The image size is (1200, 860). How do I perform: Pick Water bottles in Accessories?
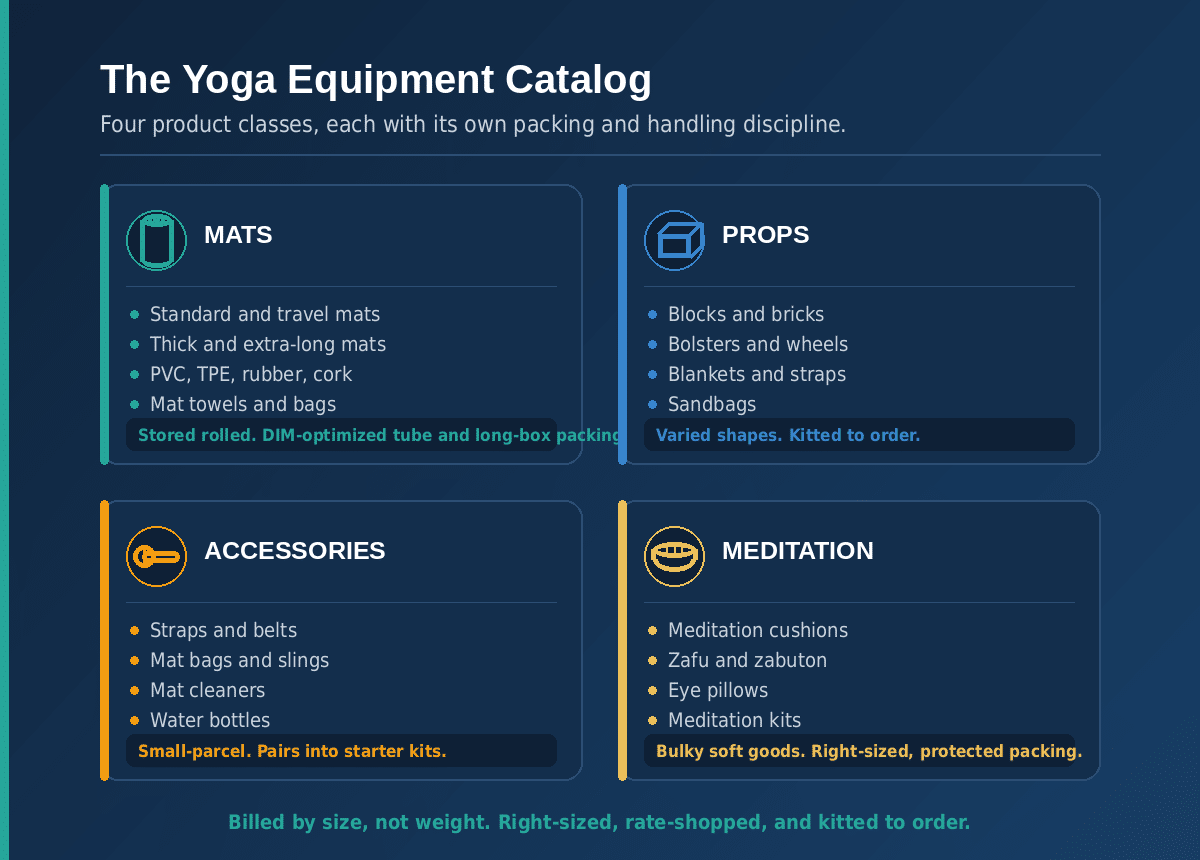[x=210, y=720]
